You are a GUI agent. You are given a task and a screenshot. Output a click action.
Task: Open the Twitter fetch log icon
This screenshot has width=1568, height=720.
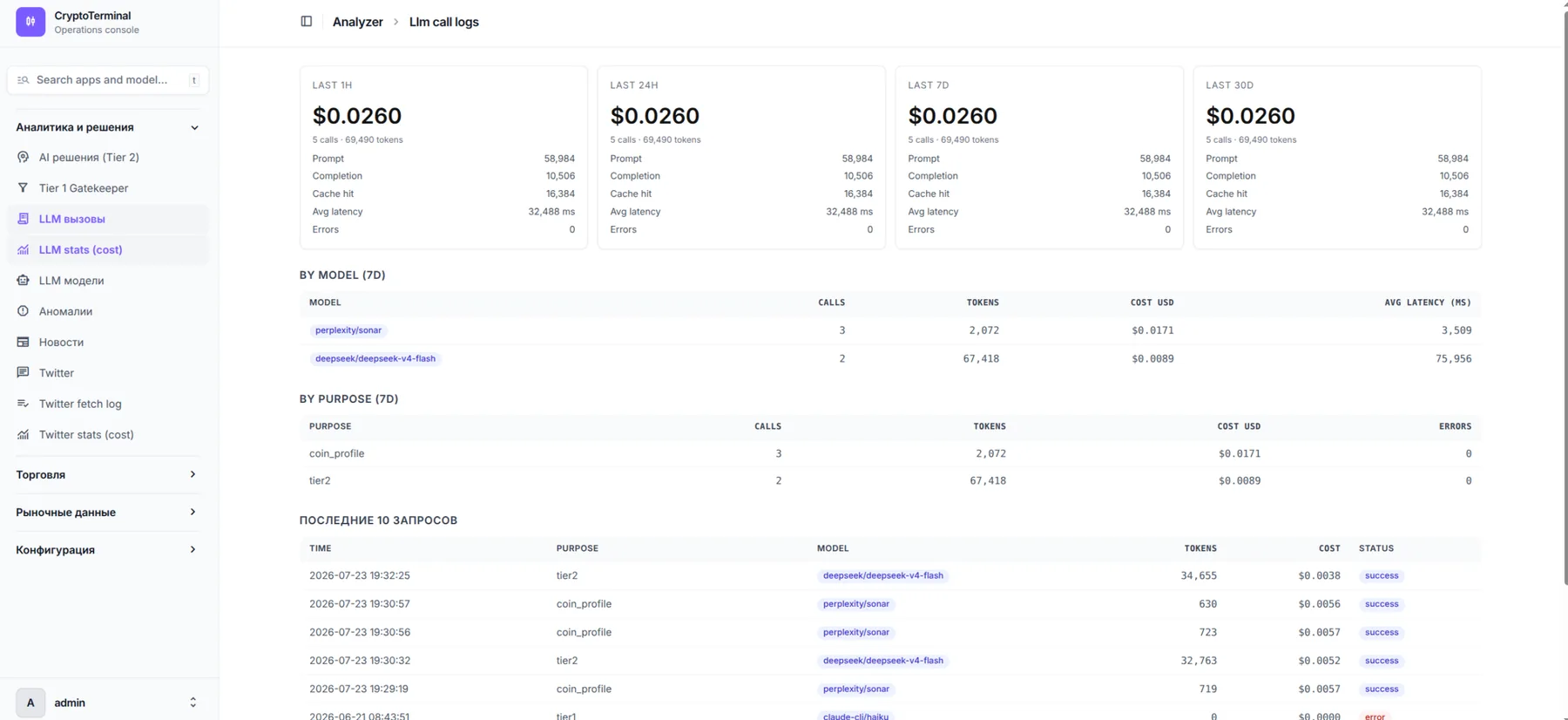coord(24,404)
